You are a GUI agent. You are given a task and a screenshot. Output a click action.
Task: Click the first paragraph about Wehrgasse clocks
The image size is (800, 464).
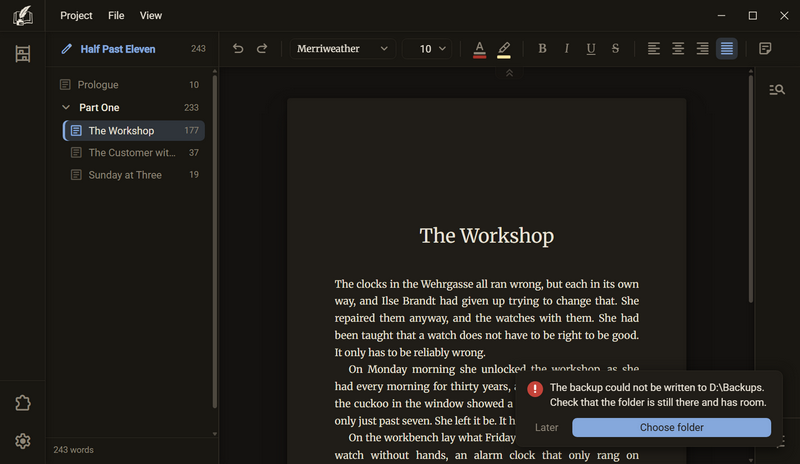tap(487, 318)
